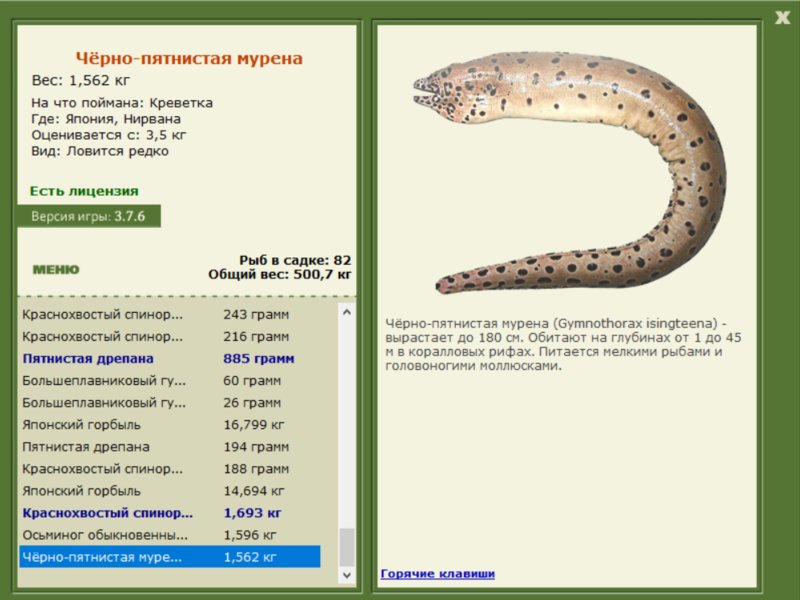Screen dimensions: 800x600
Task: Select bold Краснохвостый спинор... 1,693 кг row
Action: (170, 513)
